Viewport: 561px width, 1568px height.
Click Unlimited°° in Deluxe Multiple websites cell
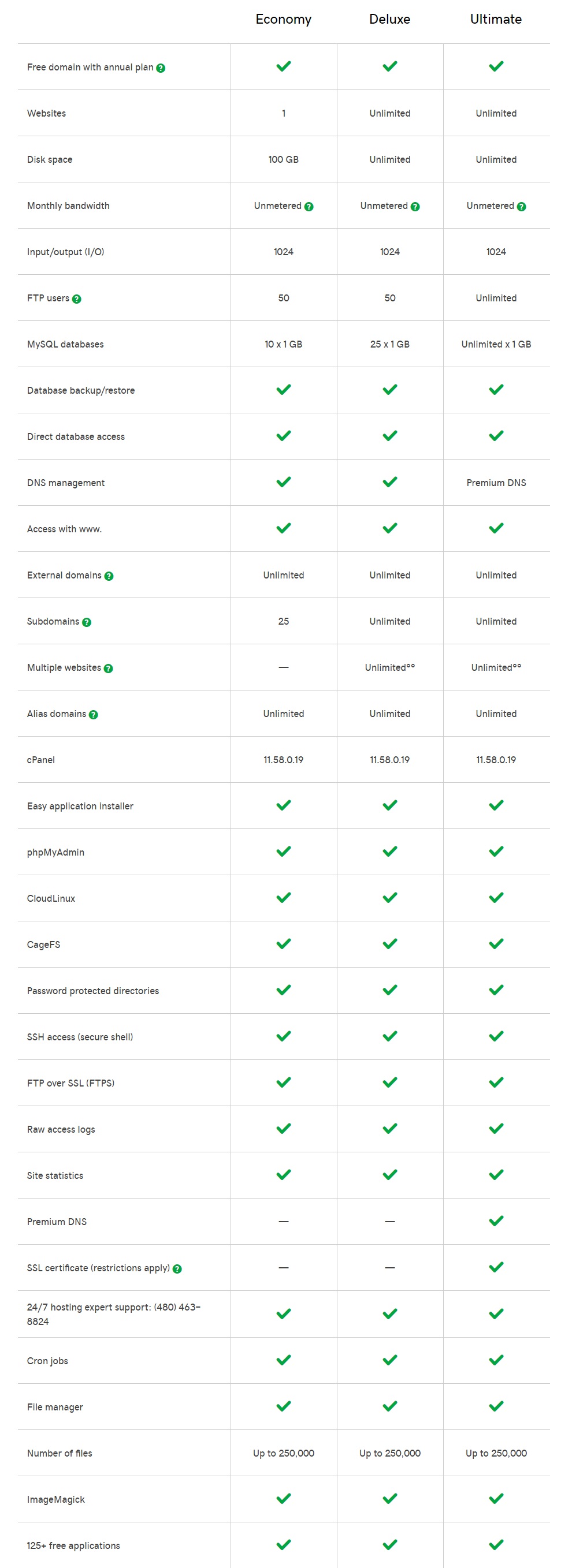coord(390,667)
